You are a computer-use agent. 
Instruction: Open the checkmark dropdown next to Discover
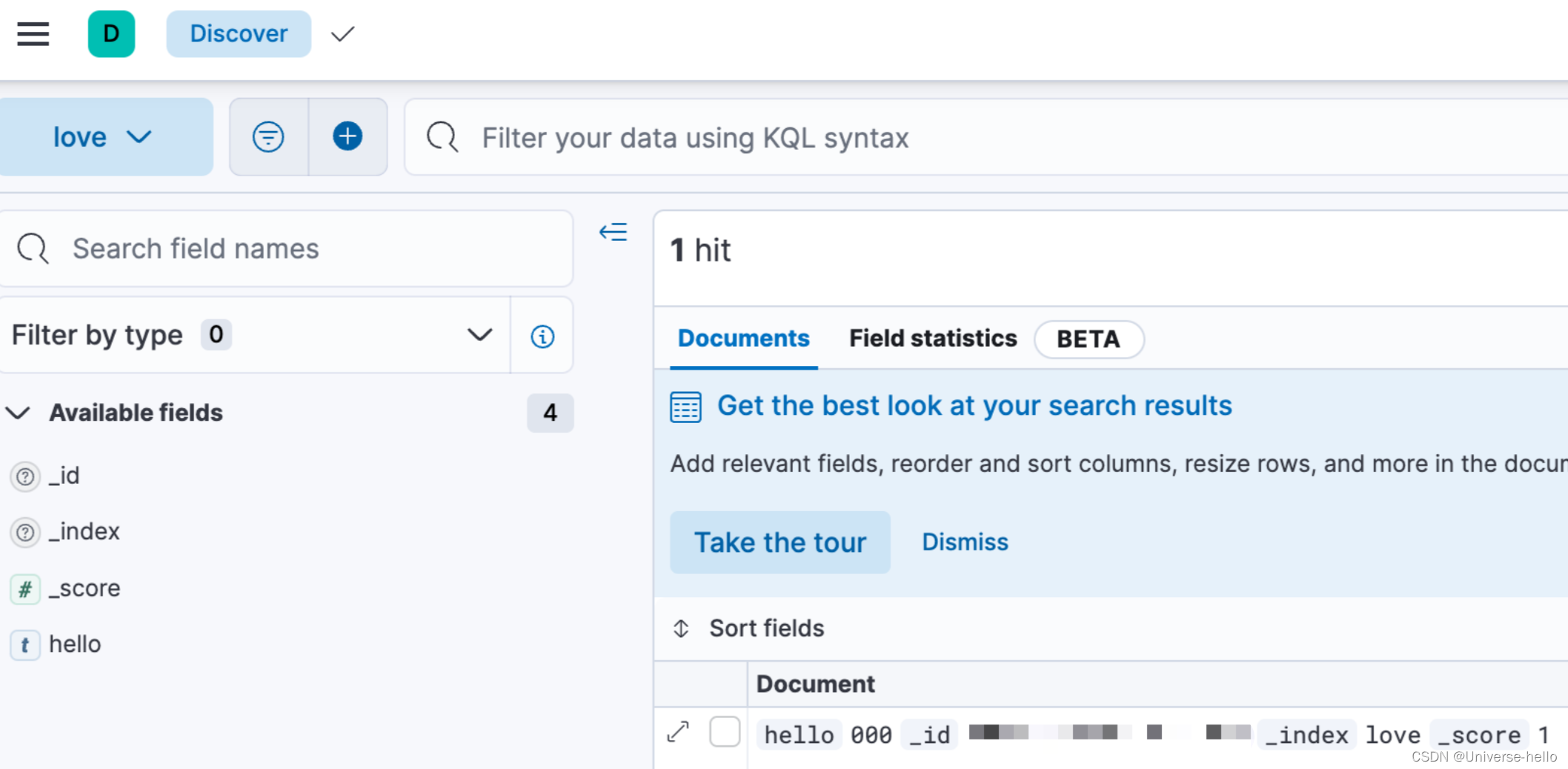(342, 34)
